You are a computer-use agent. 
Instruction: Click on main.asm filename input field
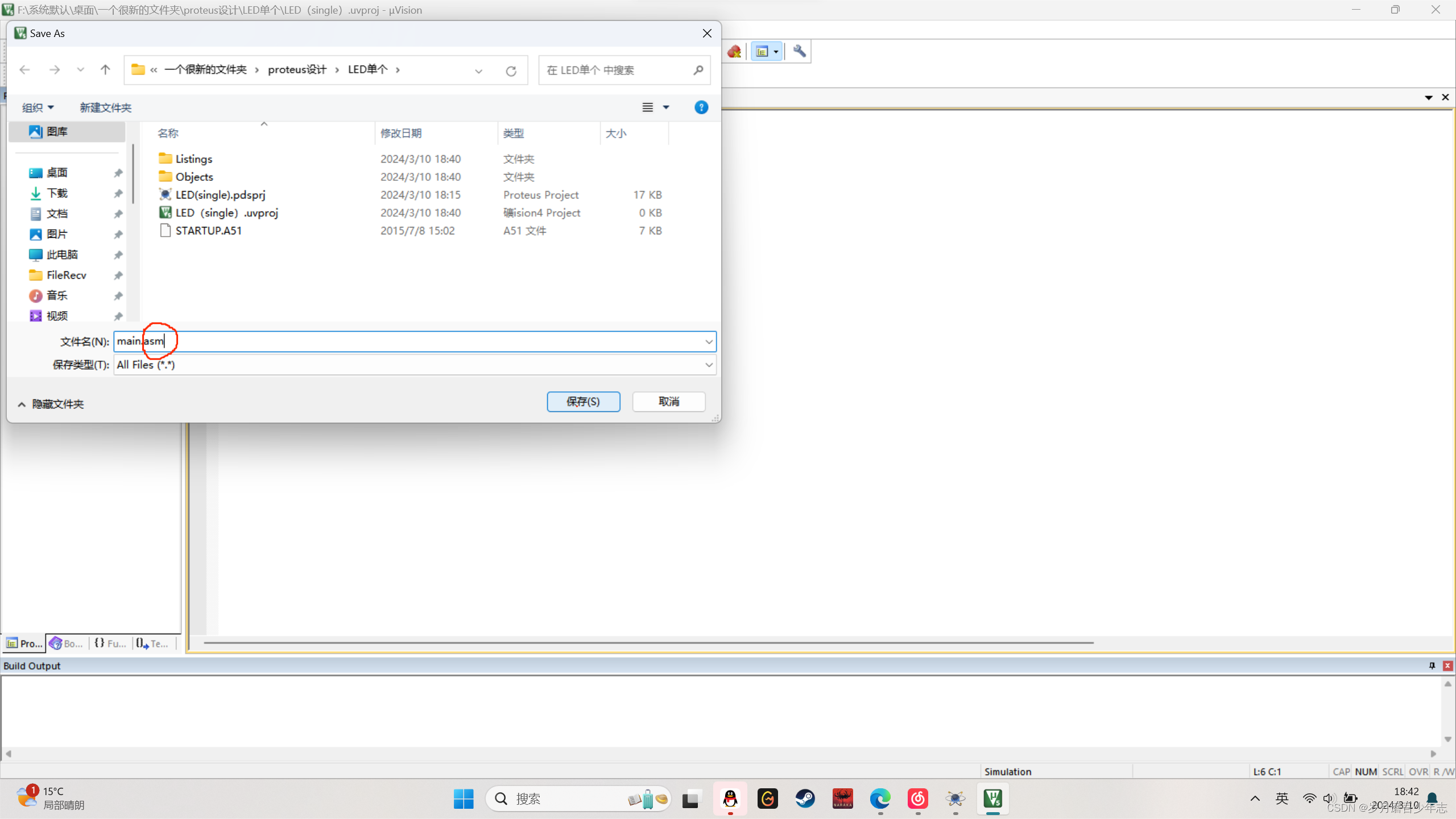point(414,341)
